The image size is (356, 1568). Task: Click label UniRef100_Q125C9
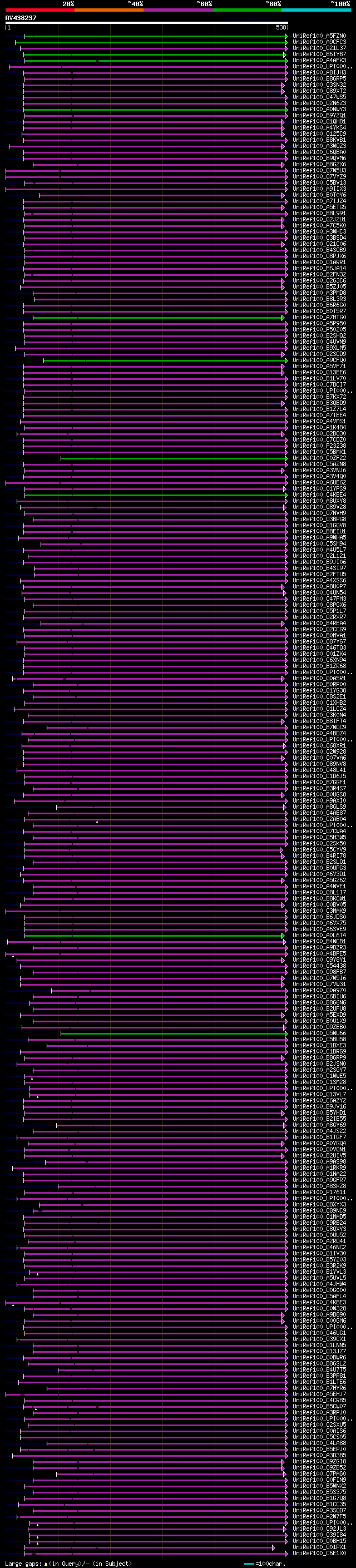pyautogui.click(x=319, y=134)
